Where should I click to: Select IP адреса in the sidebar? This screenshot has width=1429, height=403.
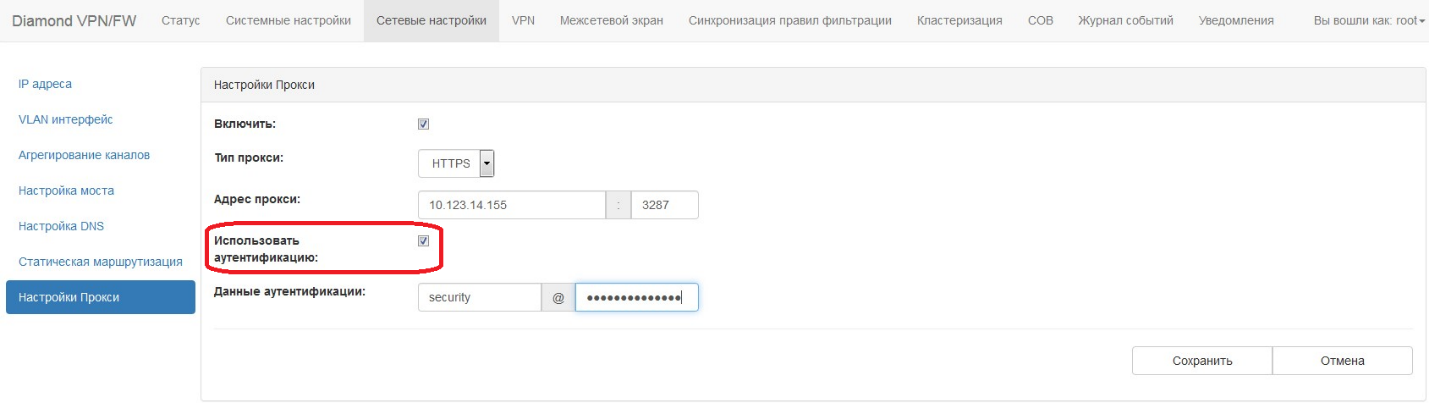tap(45, 84)
